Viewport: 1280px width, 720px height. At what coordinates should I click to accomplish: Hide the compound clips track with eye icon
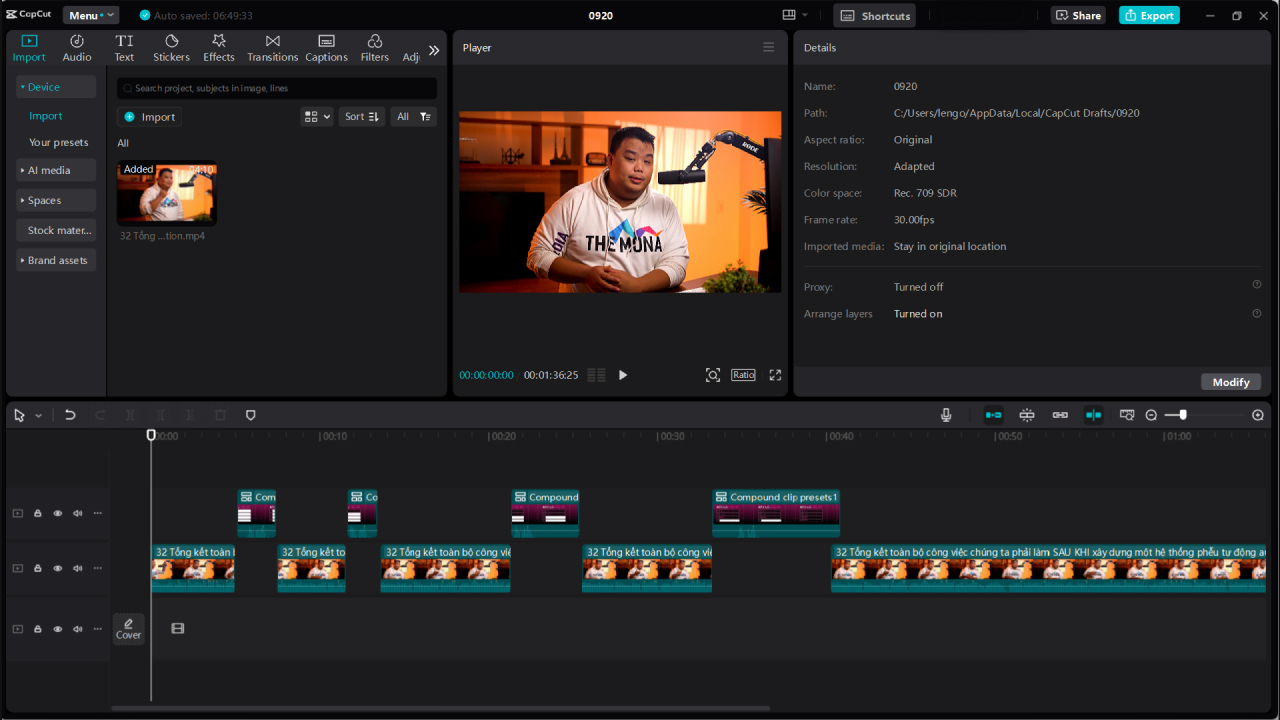coord(57,513)
